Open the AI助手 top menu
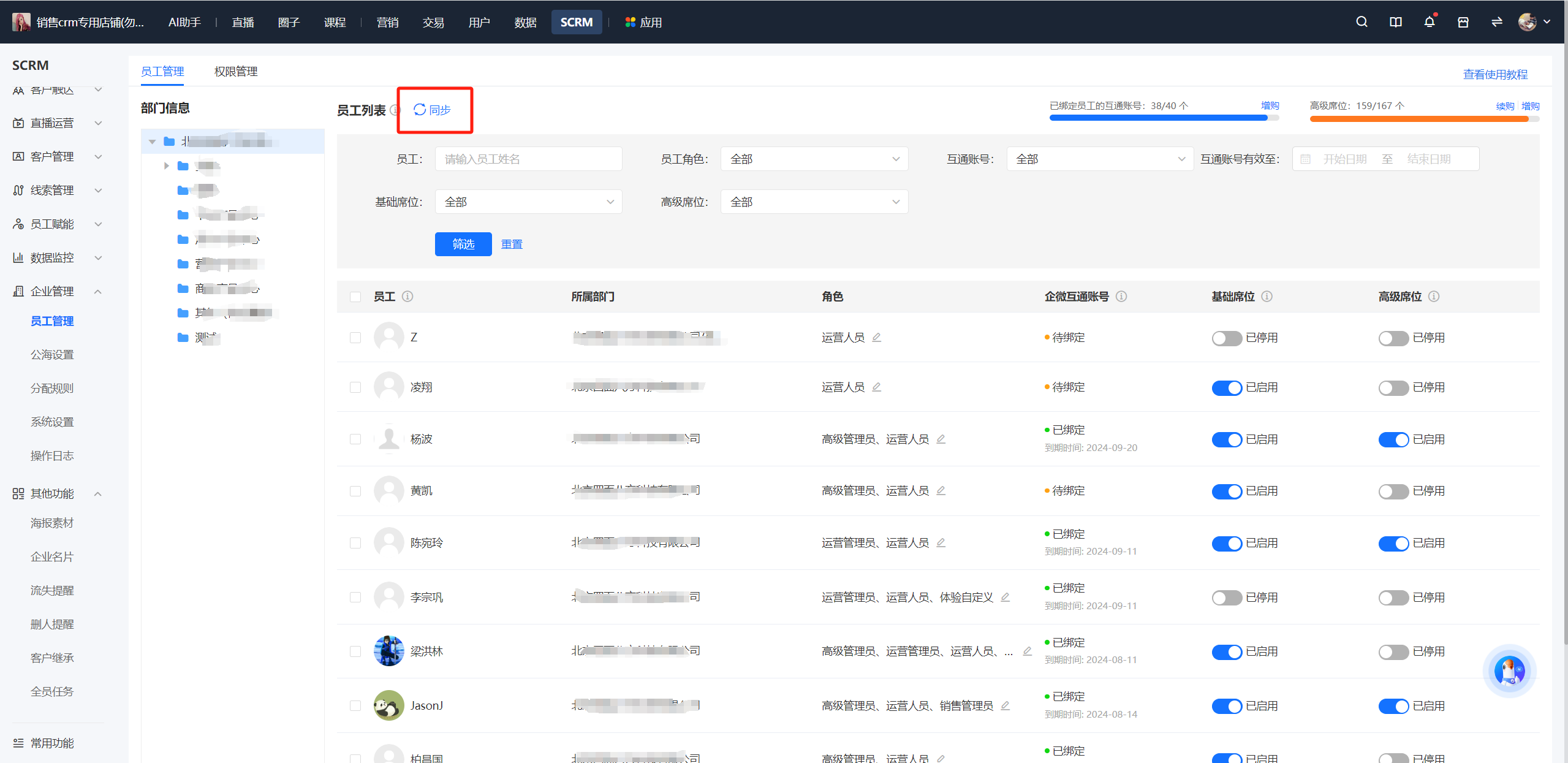Viewport: 1568px width, 763px height. (184, 22)
